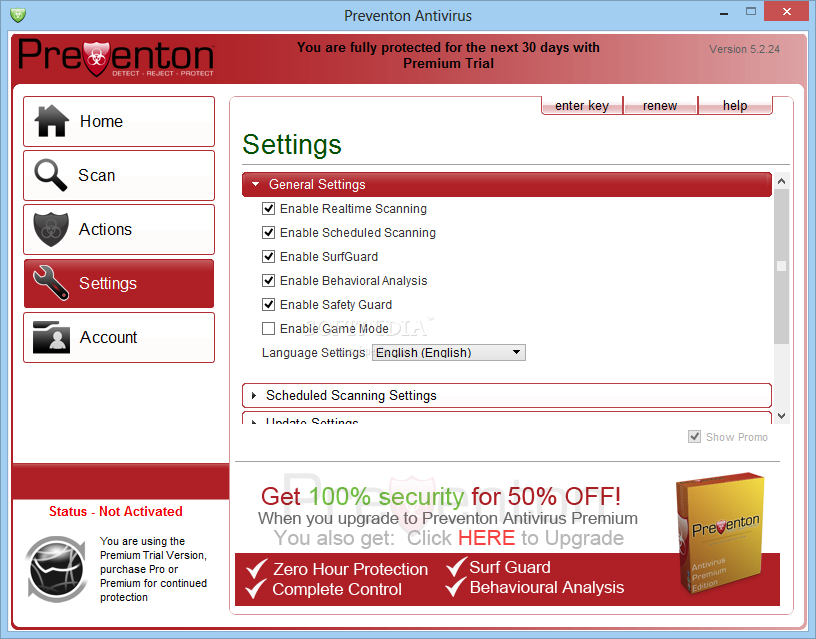This screenshot has width=816, height=639.
Task: Click the settings list scrollbar thumb
Action: point(781,266)
